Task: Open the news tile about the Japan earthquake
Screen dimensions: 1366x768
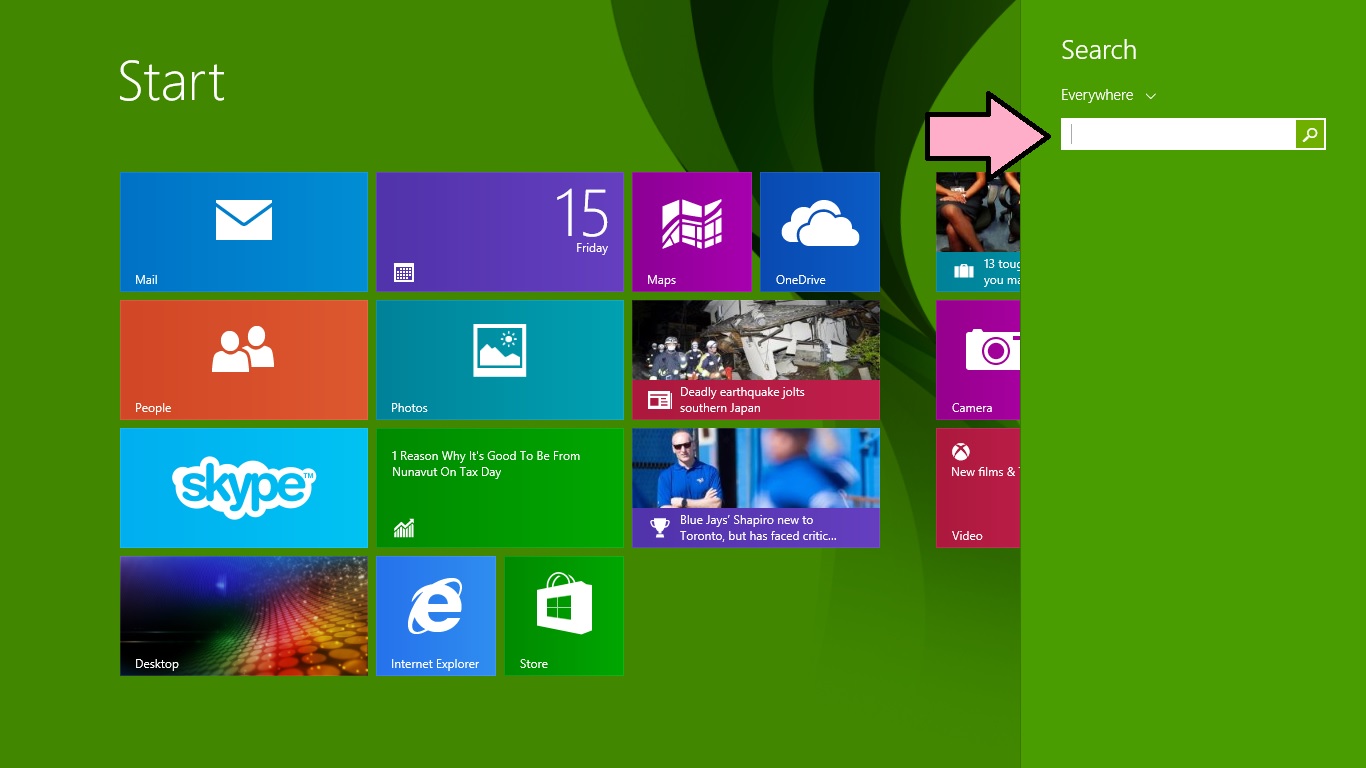Action: click(756, 360)
